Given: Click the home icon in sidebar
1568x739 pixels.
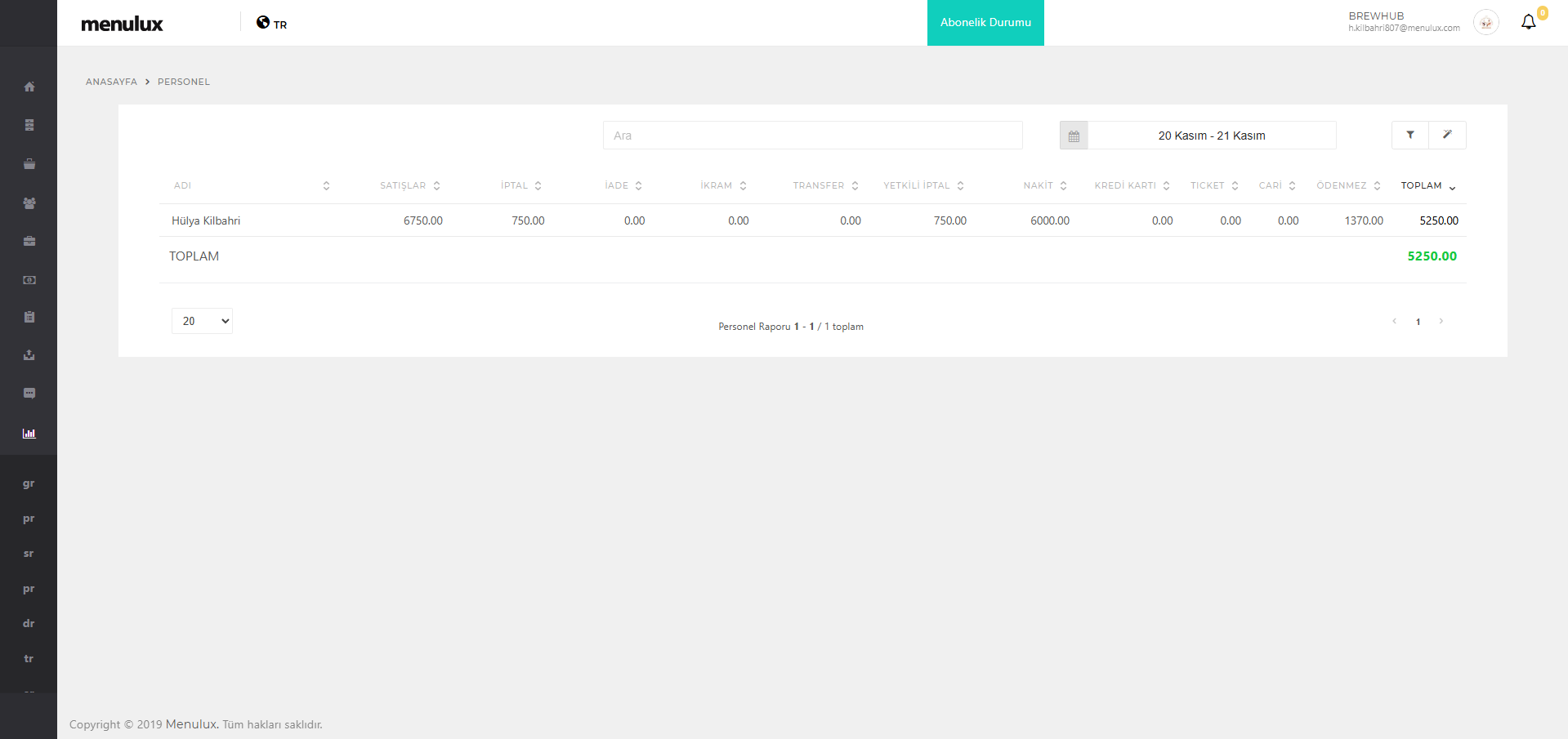Looking at the screenshot, I should coord(29,87).
